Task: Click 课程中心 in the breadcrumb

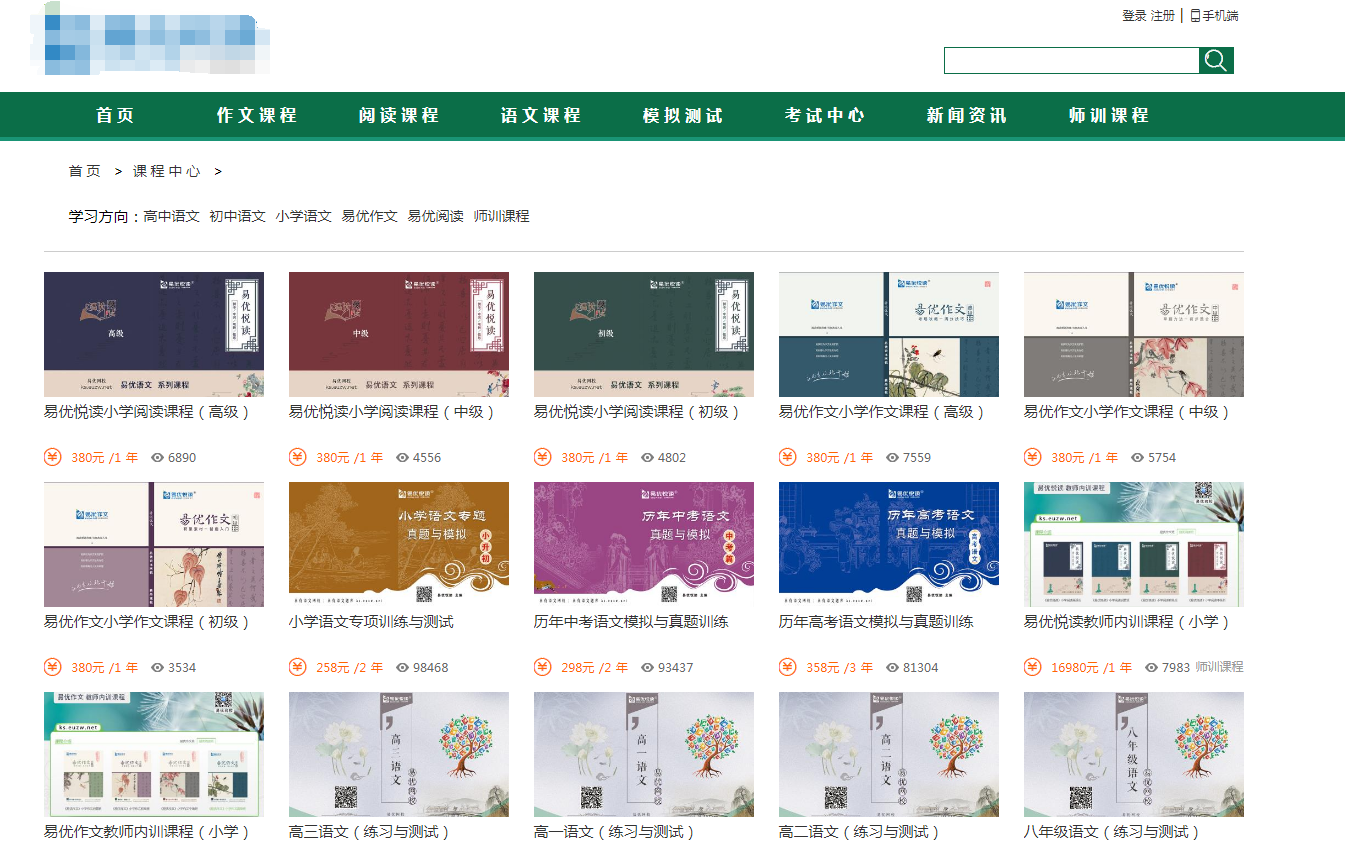Action: pos(167,171)
